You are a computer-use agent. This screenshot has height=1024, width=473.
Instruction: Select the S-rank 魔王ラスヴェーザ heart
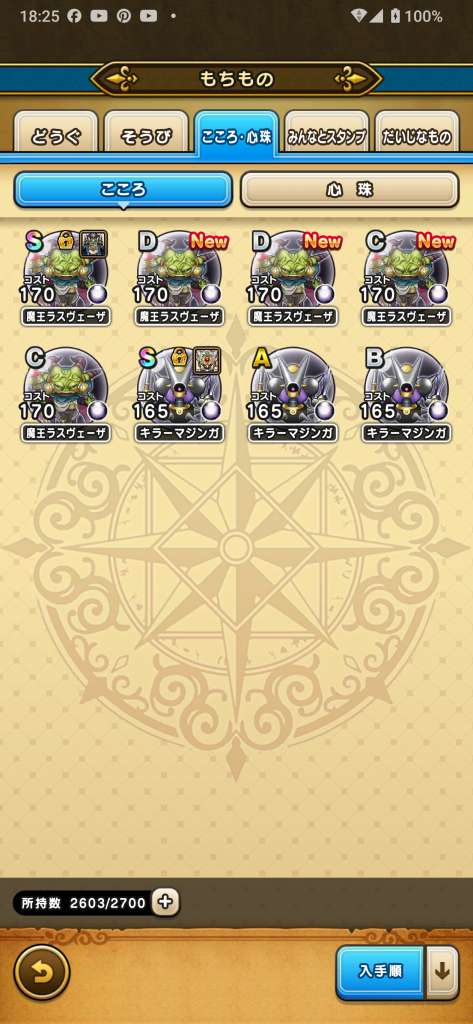[65, 278]
